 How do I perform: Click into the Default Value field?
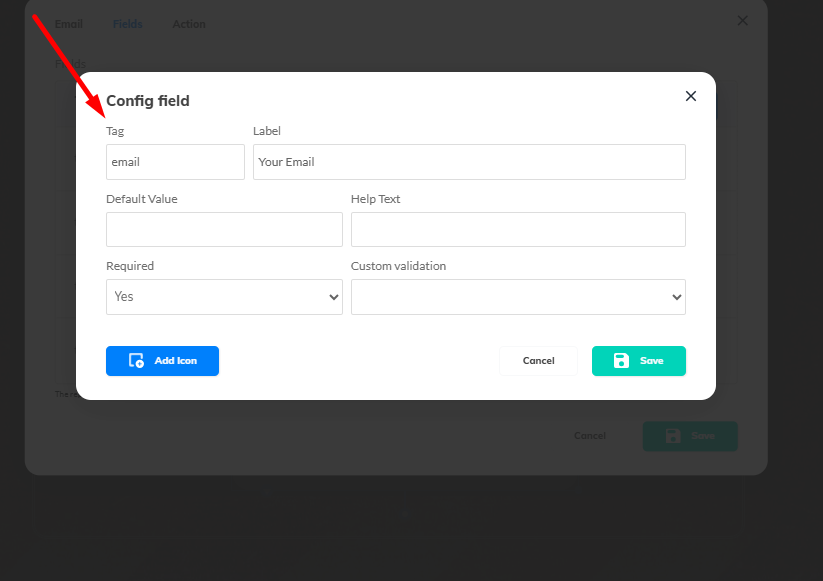224,229
